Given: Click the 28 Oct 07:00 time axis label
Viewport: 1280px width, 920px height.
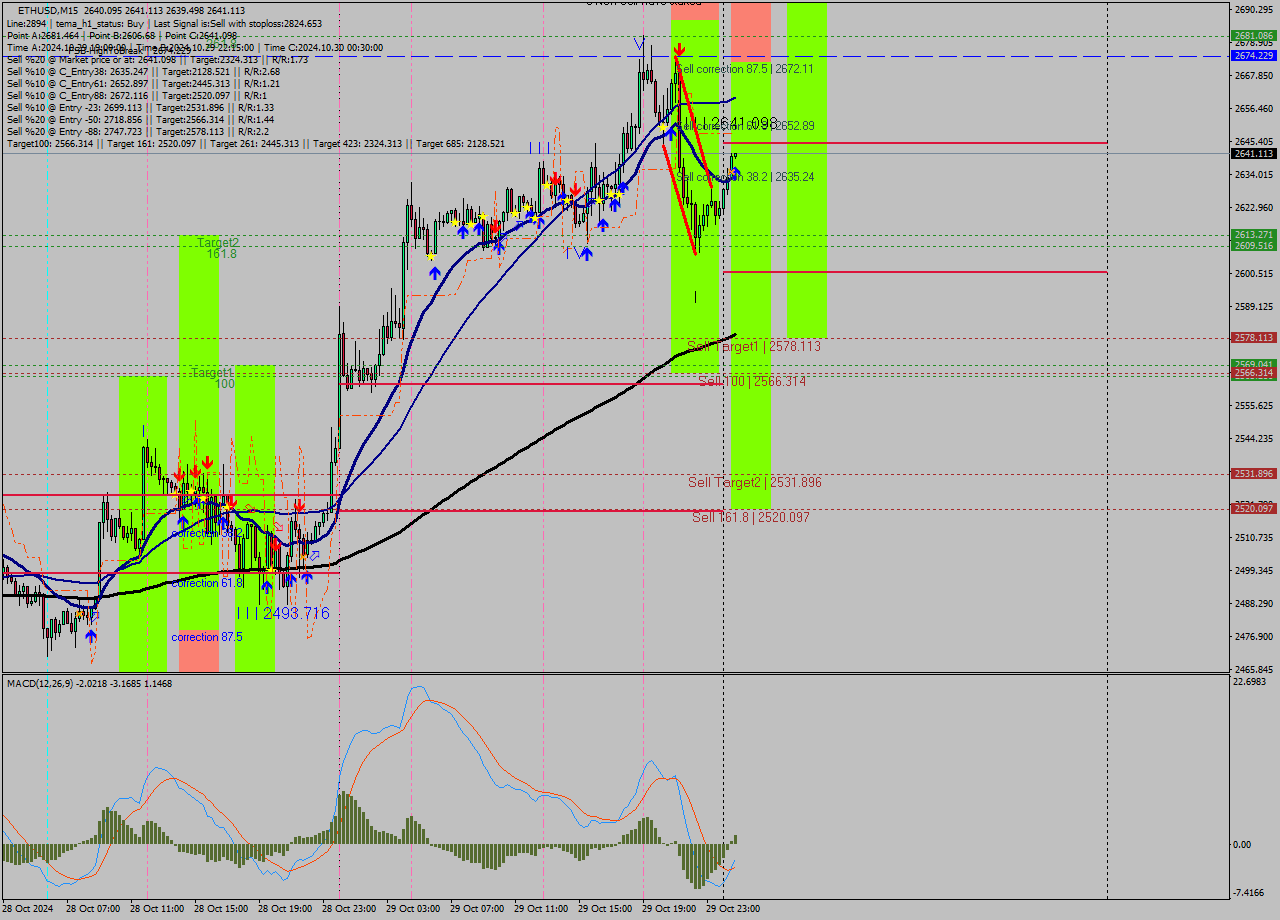Looking at the screenshot, I should [93, 909].
